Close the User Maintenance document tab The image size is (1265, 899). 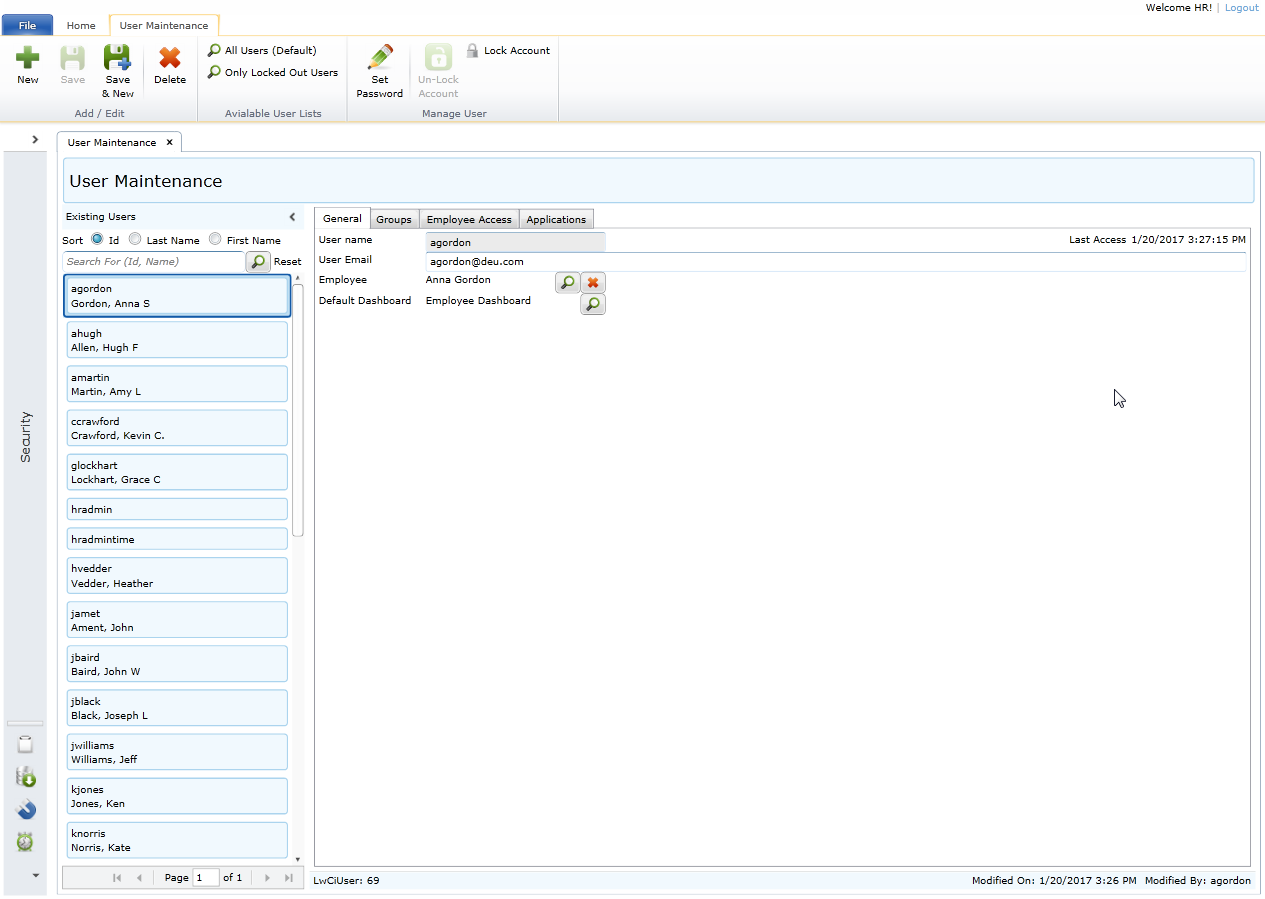(170, 142)
